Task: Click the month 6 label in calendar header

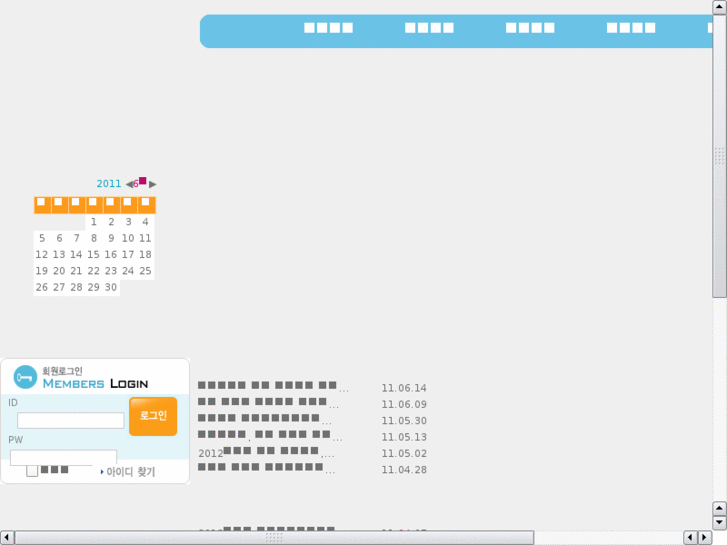Action: (x=140, y=182)
